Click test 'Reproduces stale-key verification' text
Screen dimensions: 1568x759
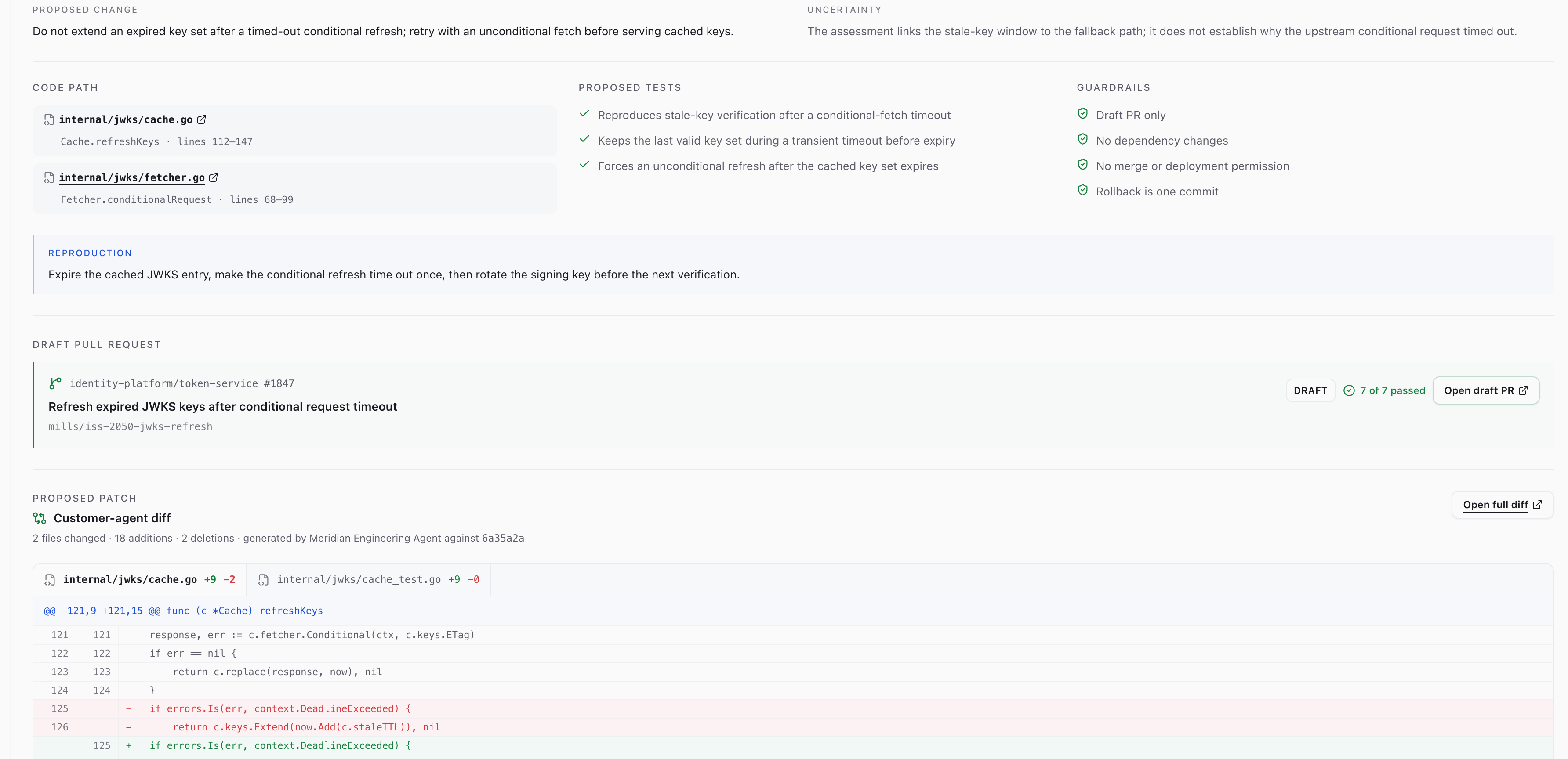click(x=773, y=115)
